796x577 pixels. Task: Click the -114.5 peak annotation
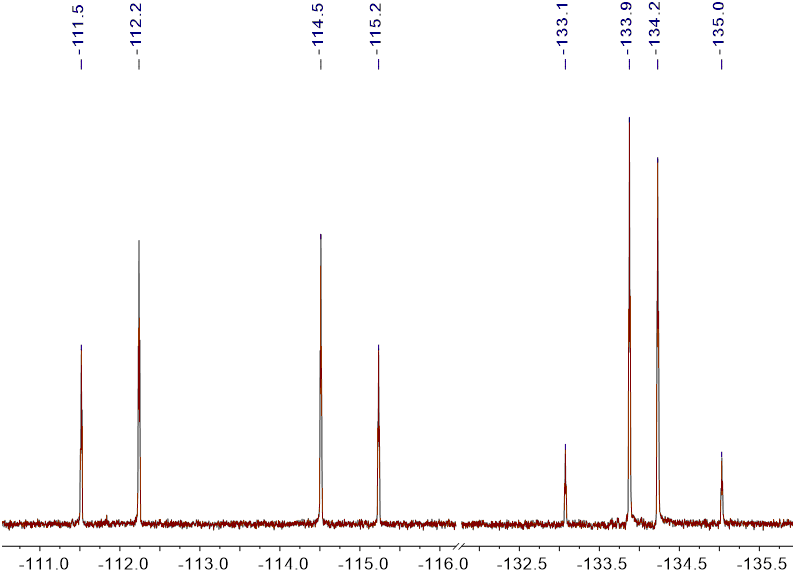click(320, 35)
